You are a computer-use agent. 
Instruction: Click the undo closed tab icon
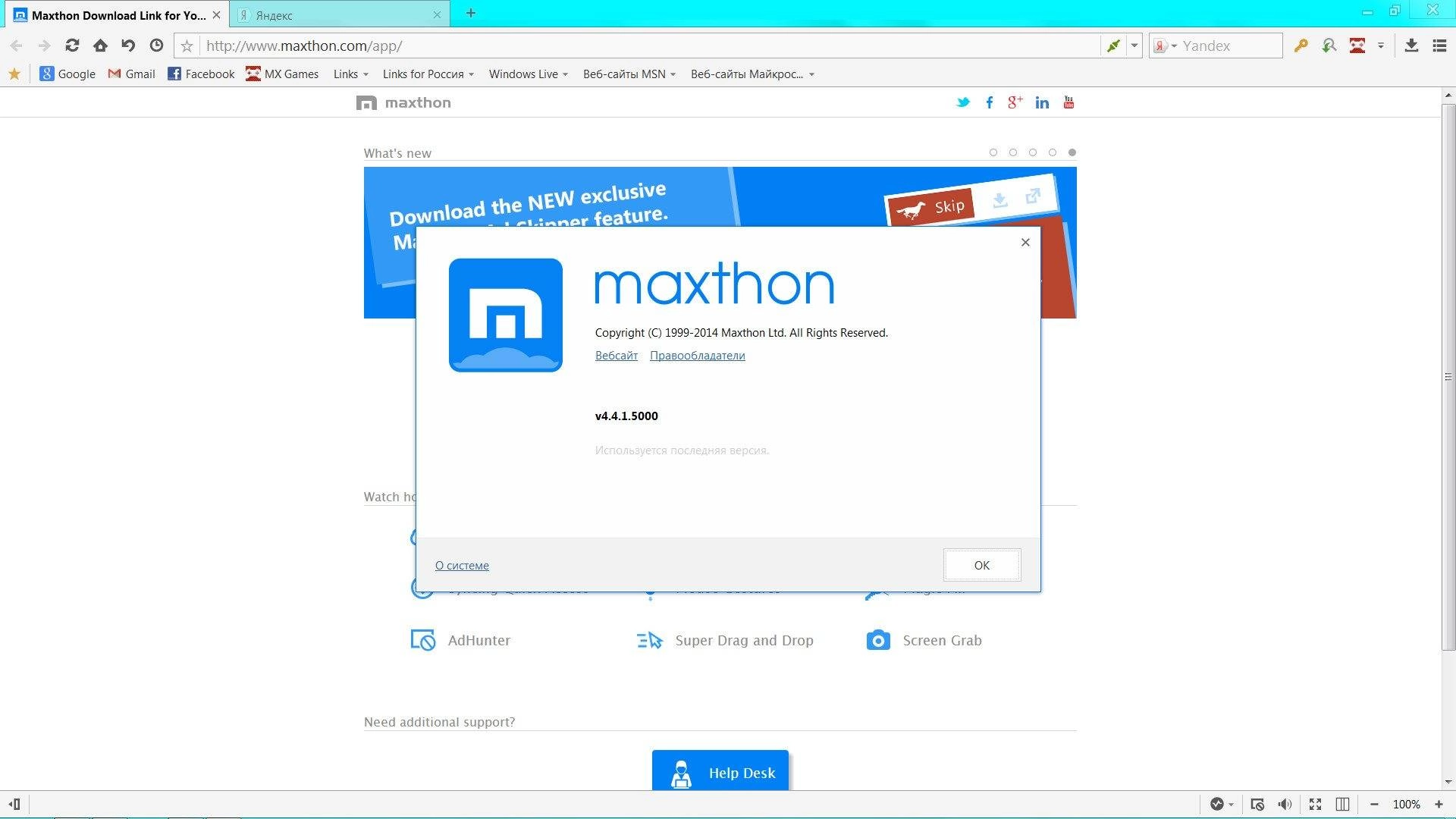[128, 45]
